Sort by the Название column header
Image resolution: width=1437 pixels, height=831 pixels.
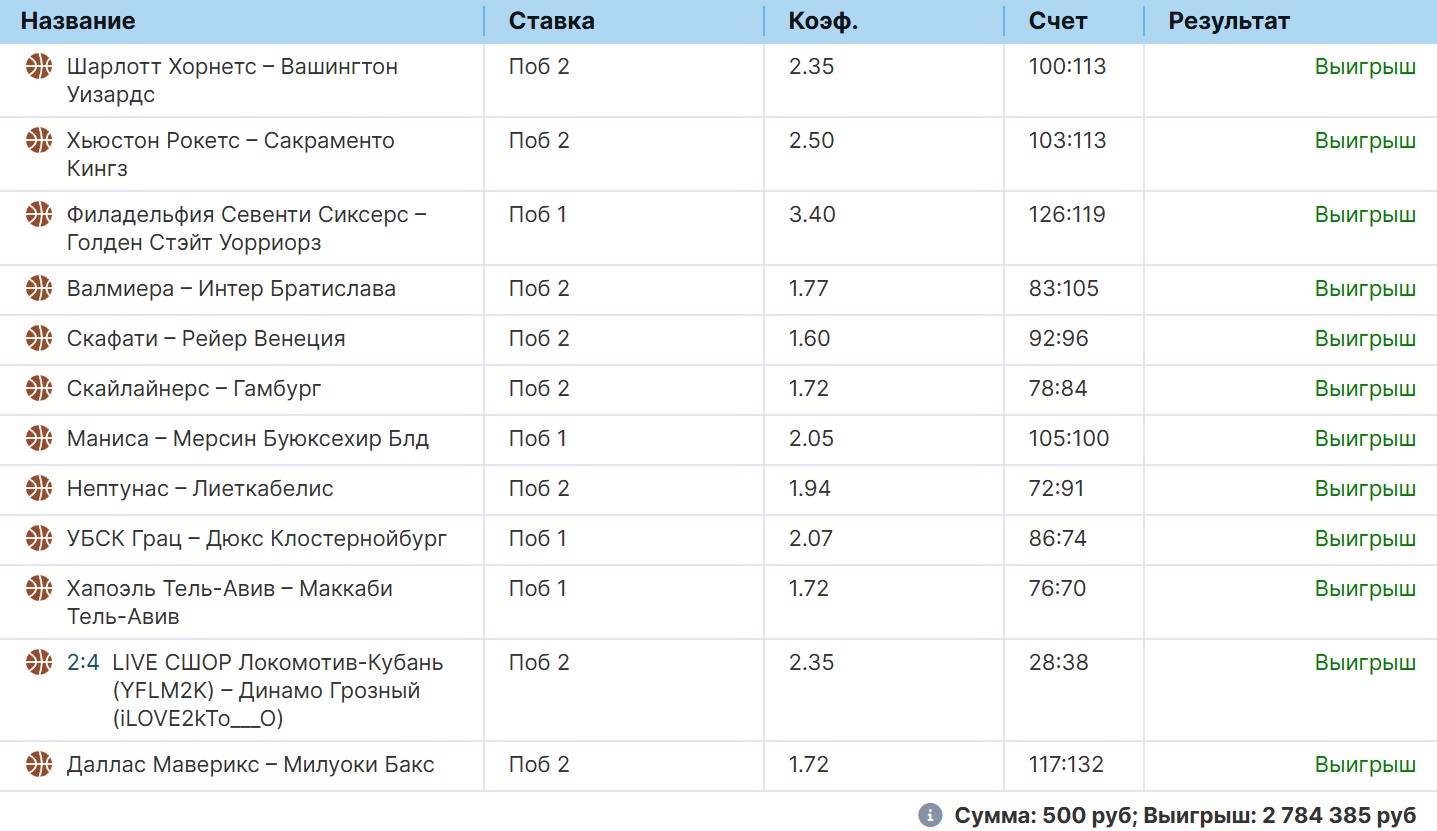click(78, 21)
